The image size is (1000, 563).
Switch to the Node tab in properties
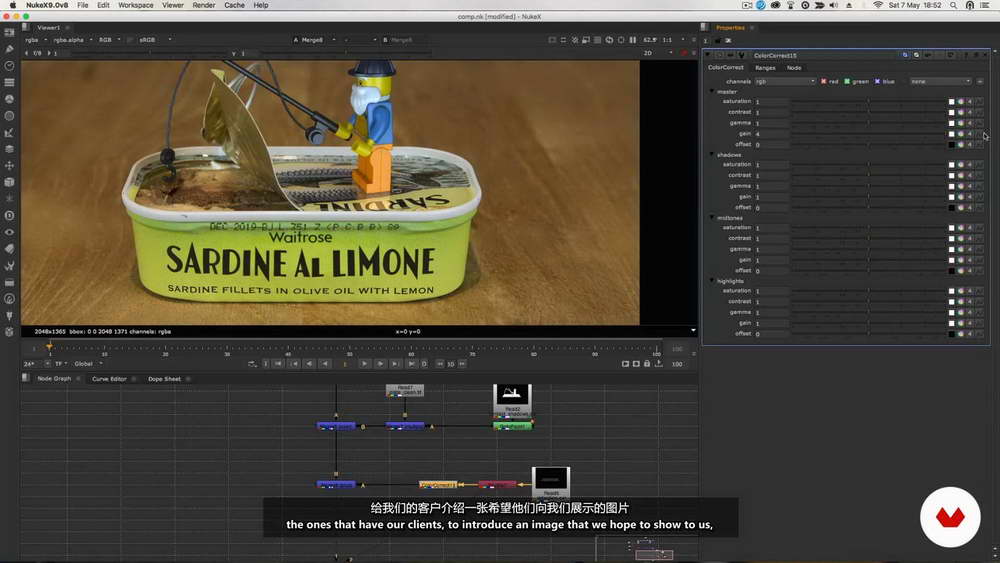(794, 68)
